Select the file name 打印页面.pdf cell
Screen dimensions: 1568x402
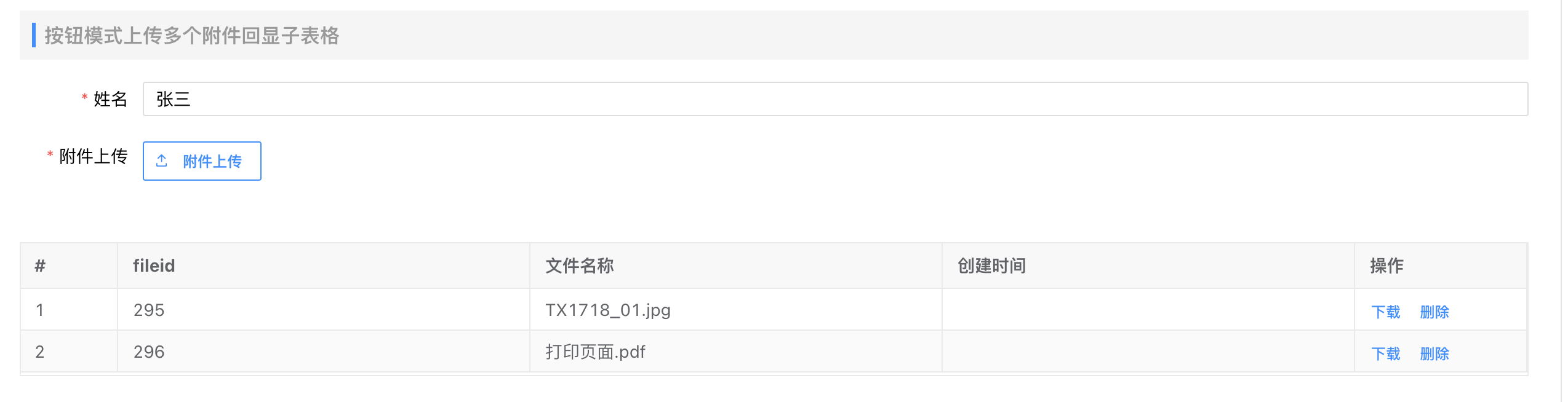[595, 352]
